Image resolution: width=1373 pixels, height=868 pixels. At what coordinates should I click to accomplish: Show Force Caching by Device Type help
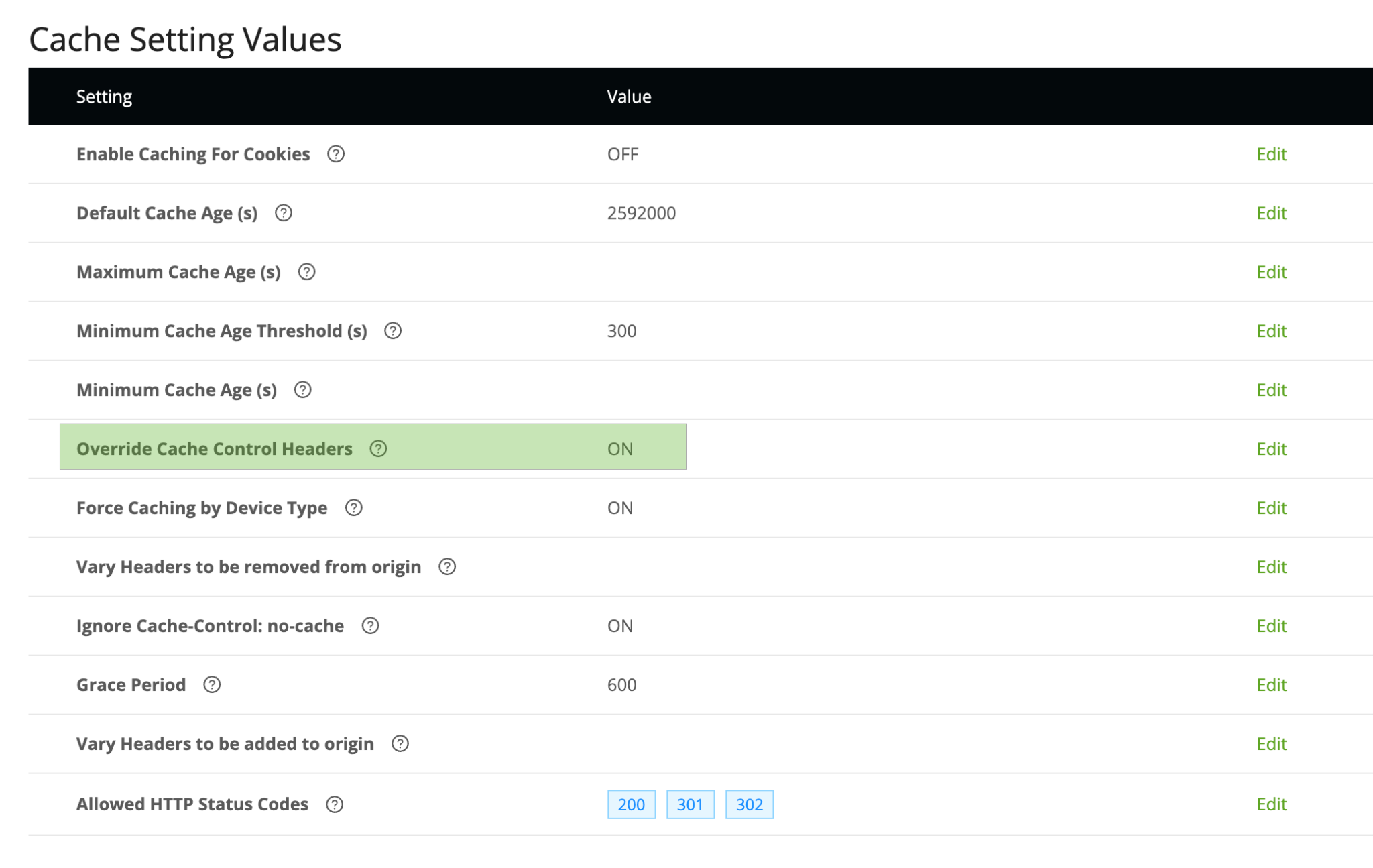353,508
